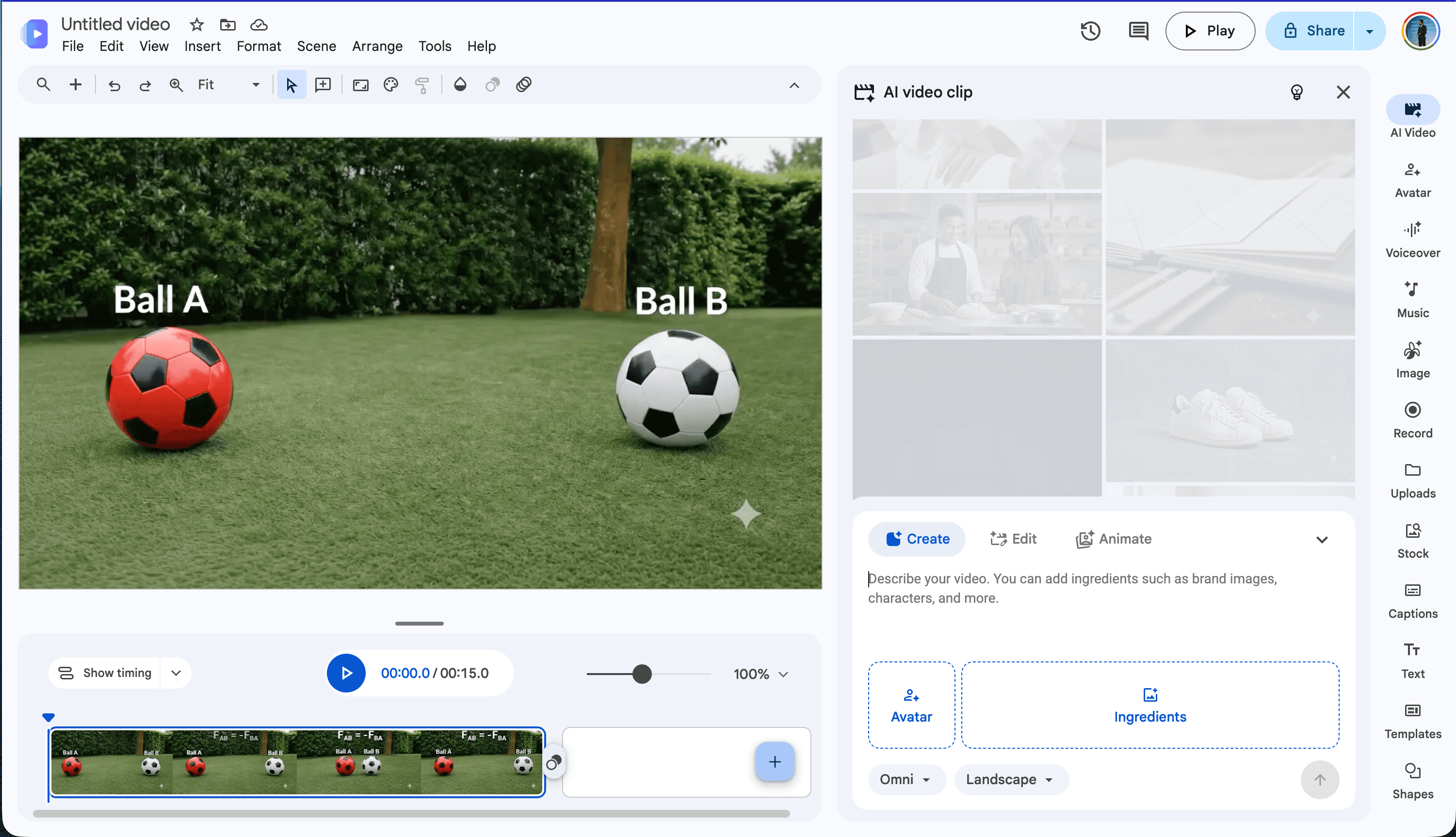Open the File menu

pos(72,46)
